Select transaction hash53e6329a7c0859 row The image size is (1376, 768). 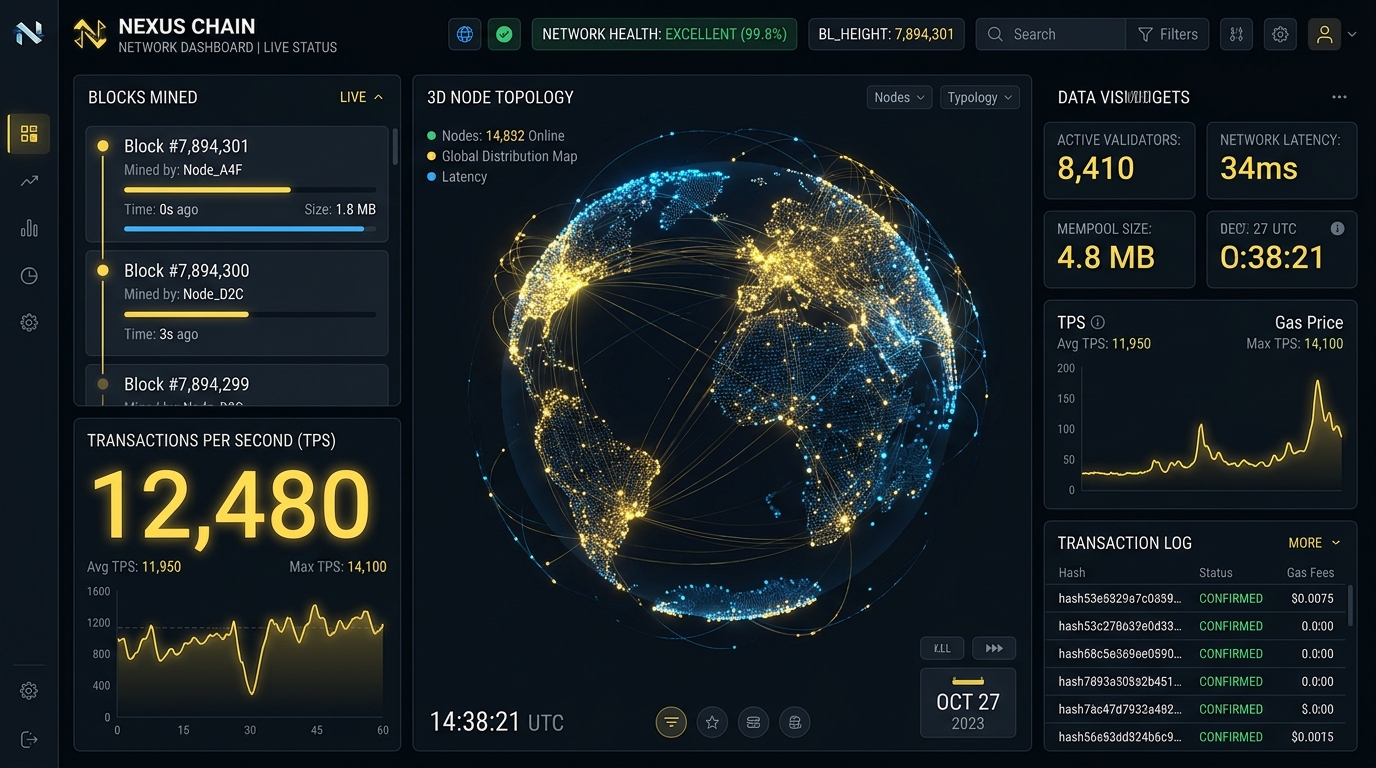coord(1196,598)
